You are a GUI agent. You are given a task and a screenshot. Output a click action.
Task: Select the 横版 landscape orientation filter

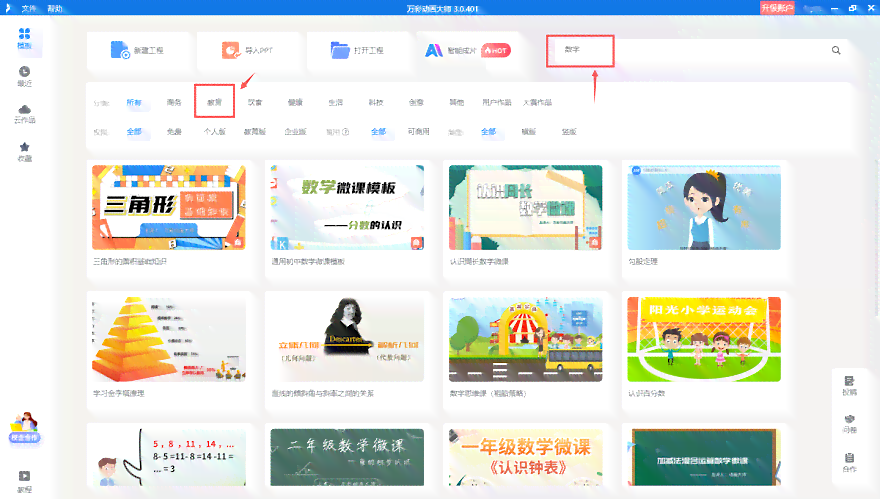point(529,131)
